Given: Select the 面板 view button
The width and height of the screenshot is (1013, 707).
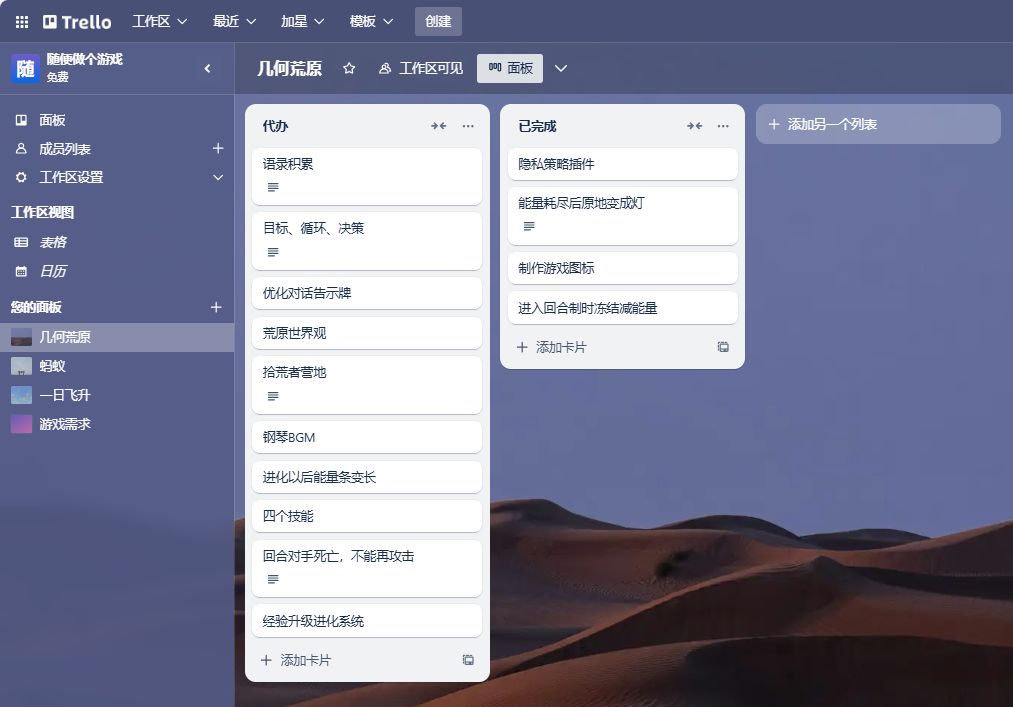Looking at the screenshot, I should 510,69.
